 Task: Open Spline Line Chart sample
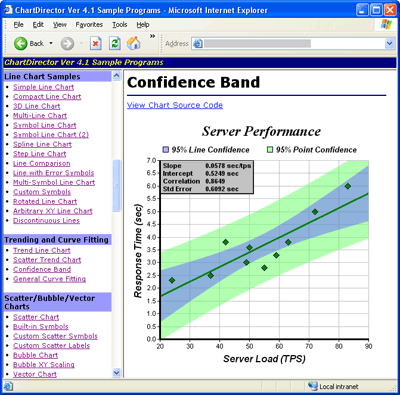tap(42, 144)
